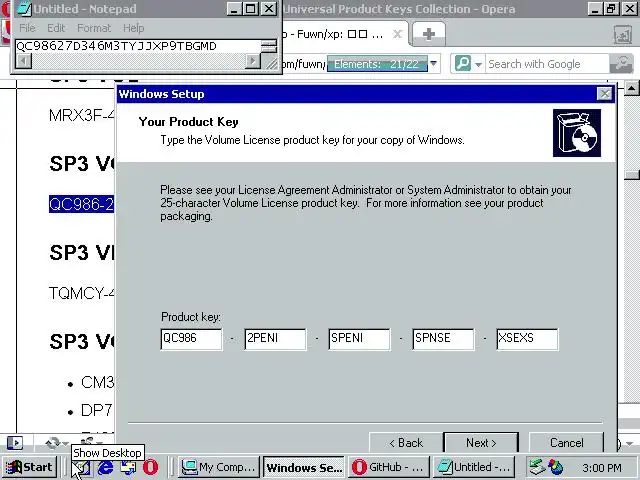Close the Fuwn/xp tab in Opera
The height and width of the screenshot is (480, 640).
pos(397,34)
